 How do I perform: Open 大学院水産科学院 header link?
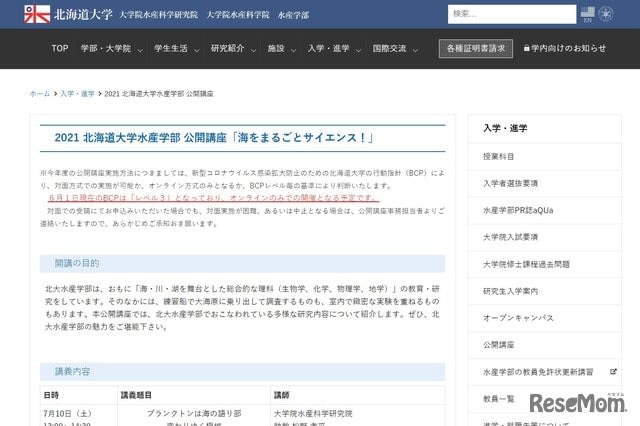click(238, 15)
